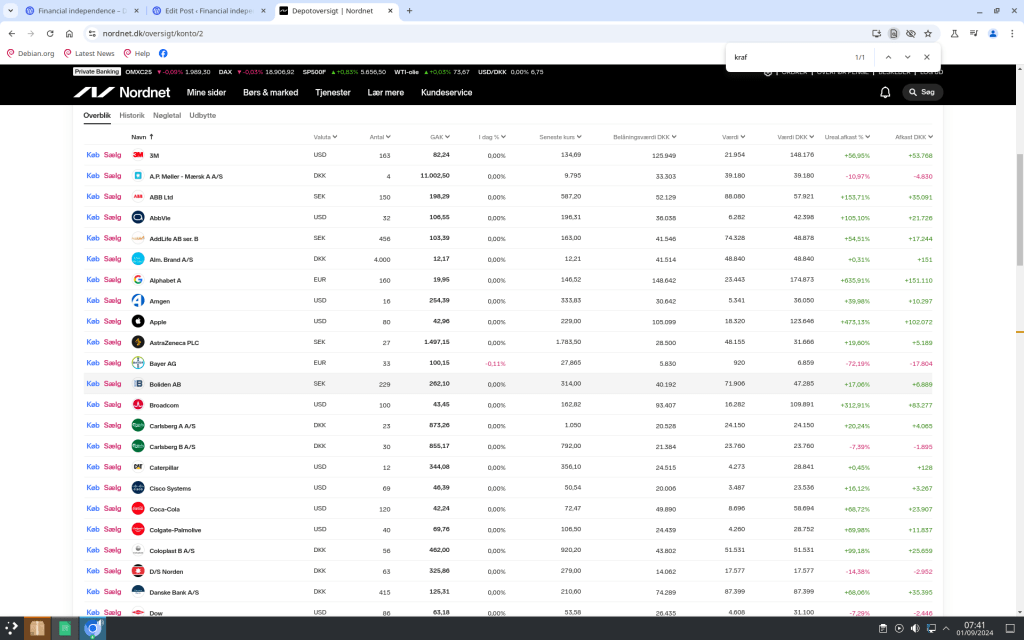Image resolution: width=1024 pixels, height=640 pixels.
Task: Sort by Valuta column dropdown
Action: point(324,136)
